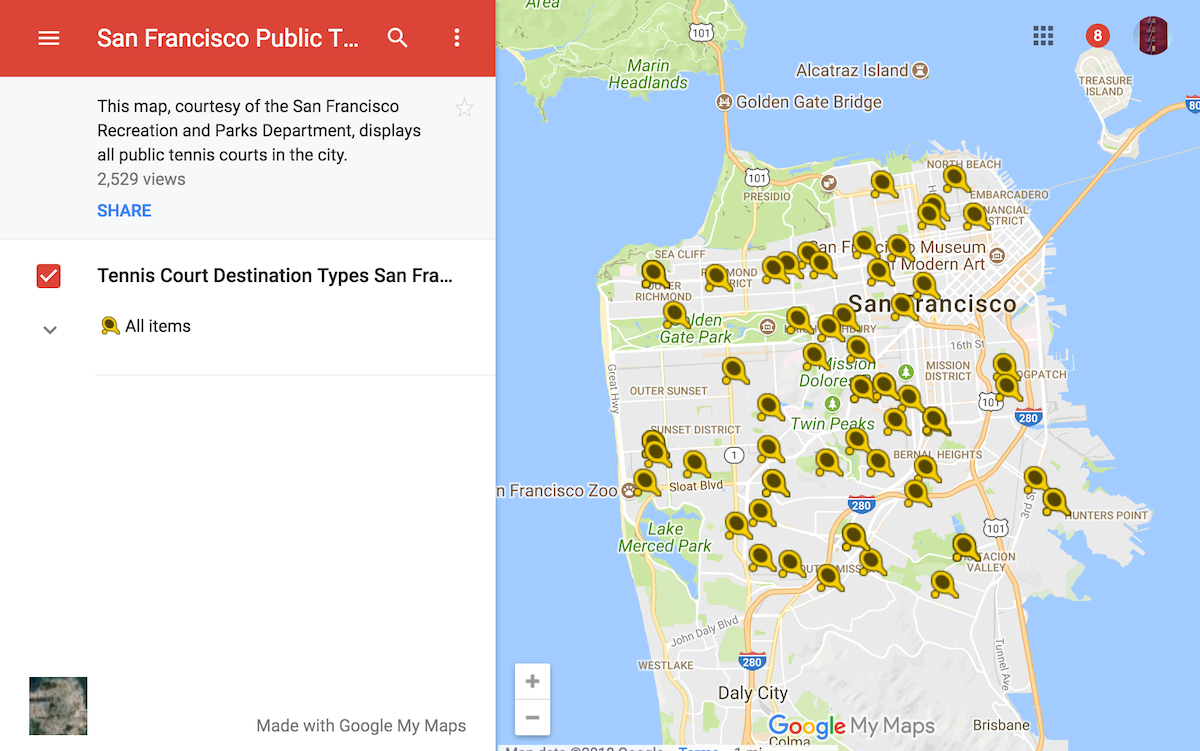The height and width of the screenshot is (751, 1200).
Task: Click the Daly City map label
Action: pos(753,693)
